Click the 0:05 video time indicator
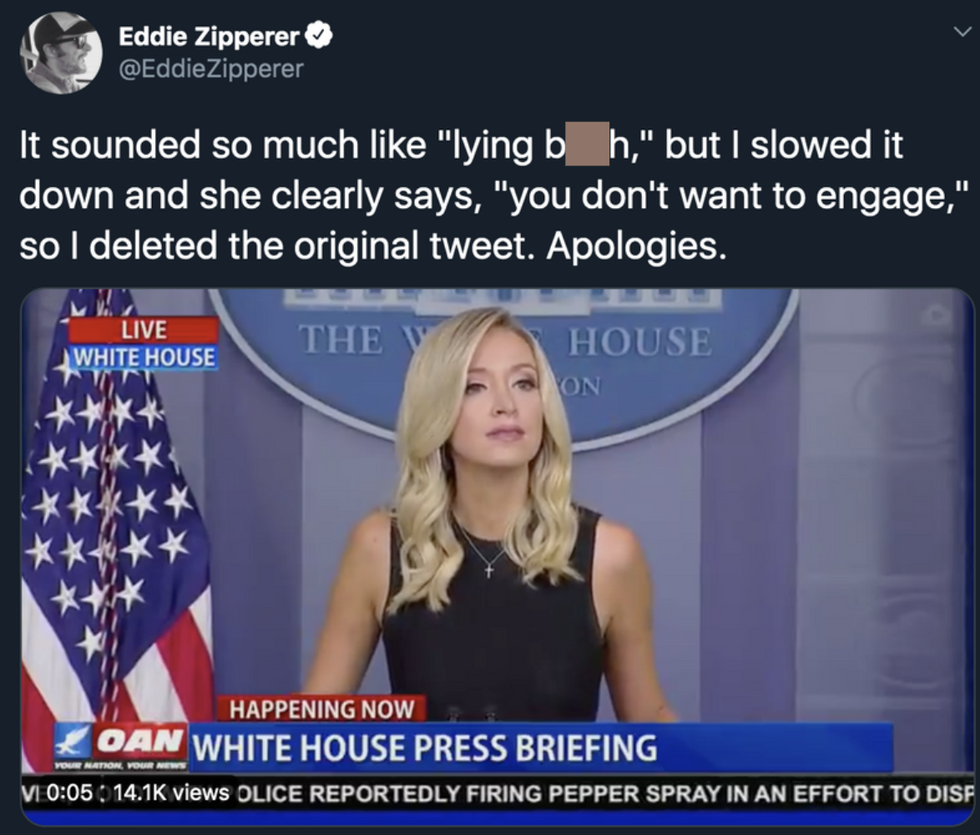Viewport: 980px width, 835px height. coord(69,794)
